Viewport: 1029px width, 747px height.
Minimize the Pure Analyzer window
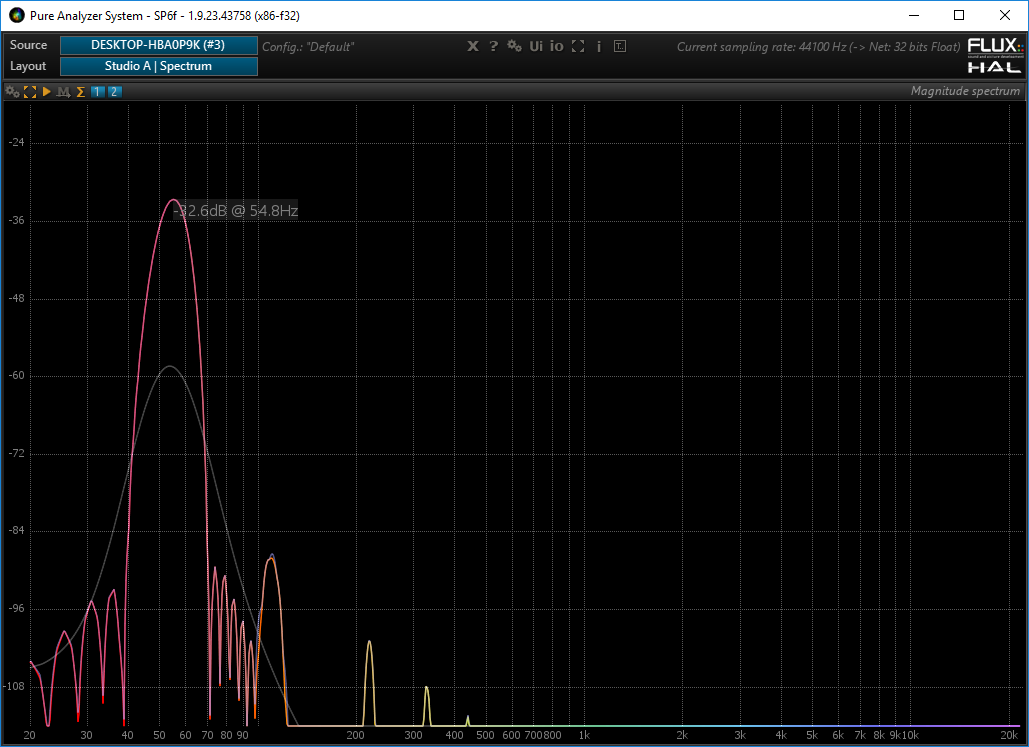pos(914,15)
